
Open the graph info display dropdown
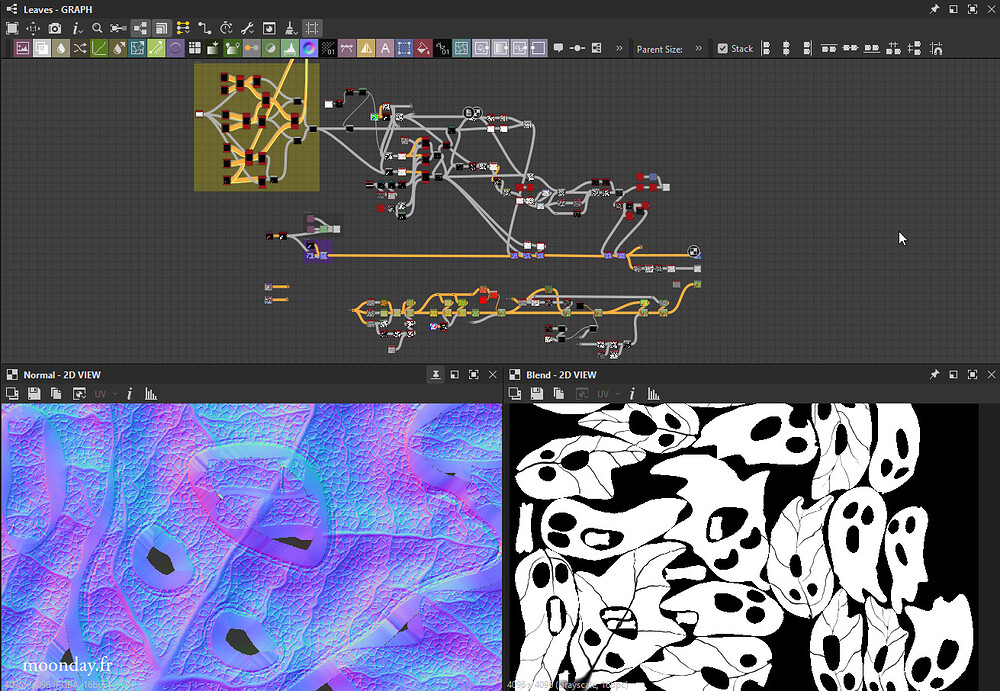(77, 28)
